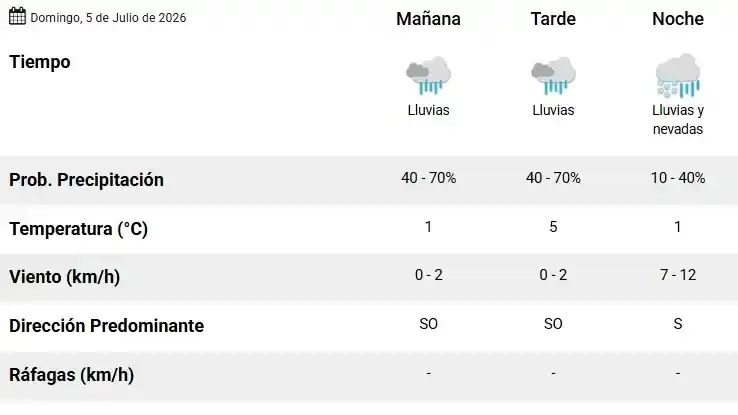This screenshot has height=415, width=738.
Task: Select the Mañana column header
Action: (x=428, y=19)
